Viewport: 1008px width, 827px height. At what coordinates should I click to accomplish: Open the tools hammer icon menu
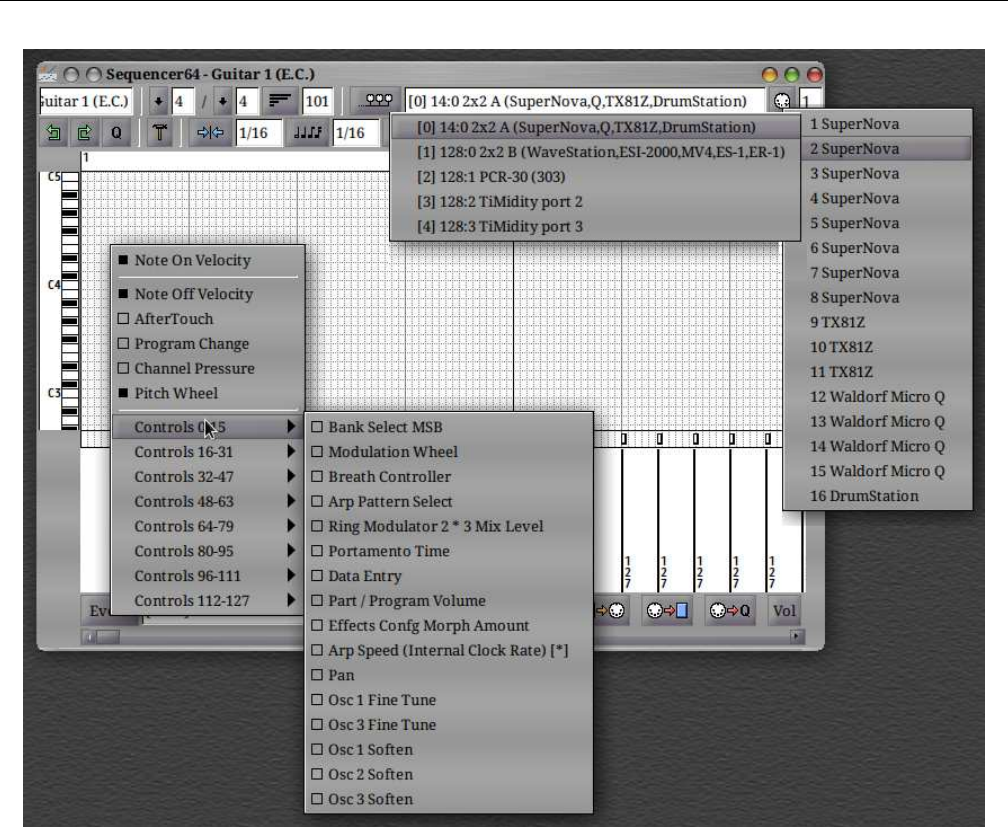click(x=159, y=132)
